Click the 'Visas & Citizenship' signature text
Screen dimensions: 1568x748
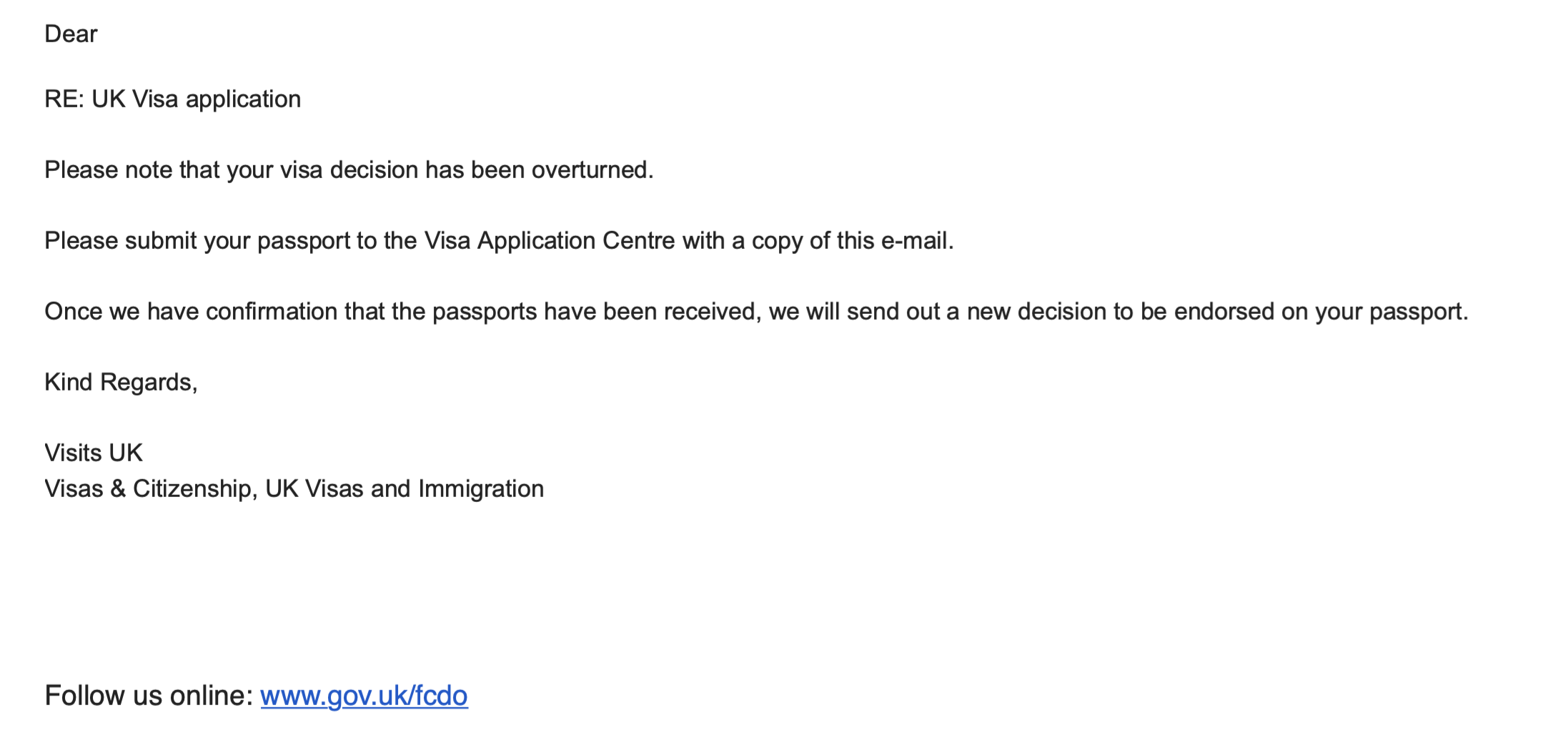pyautogui.click(x=147, y=489)
